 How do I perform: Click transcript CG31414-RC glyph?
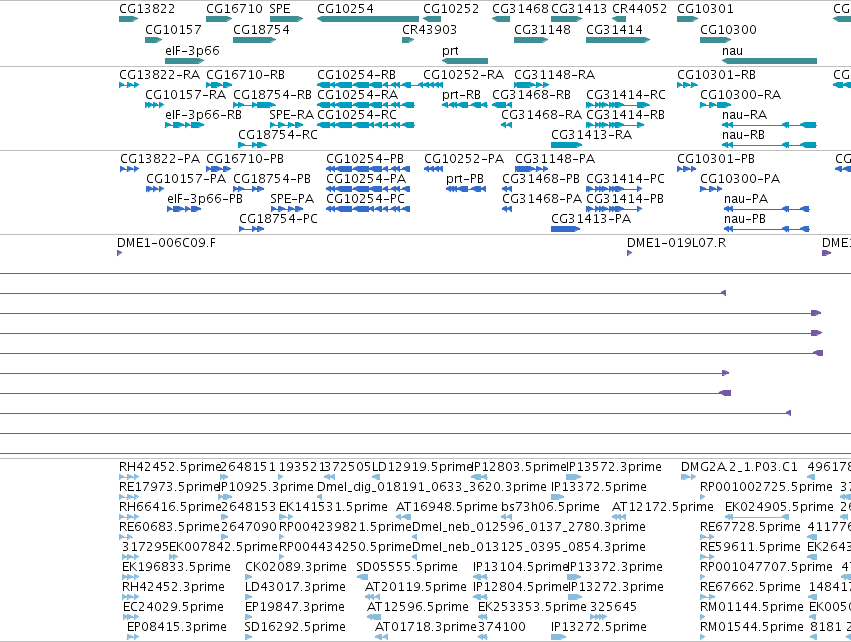pyautogui.click(x=618, y=105)
